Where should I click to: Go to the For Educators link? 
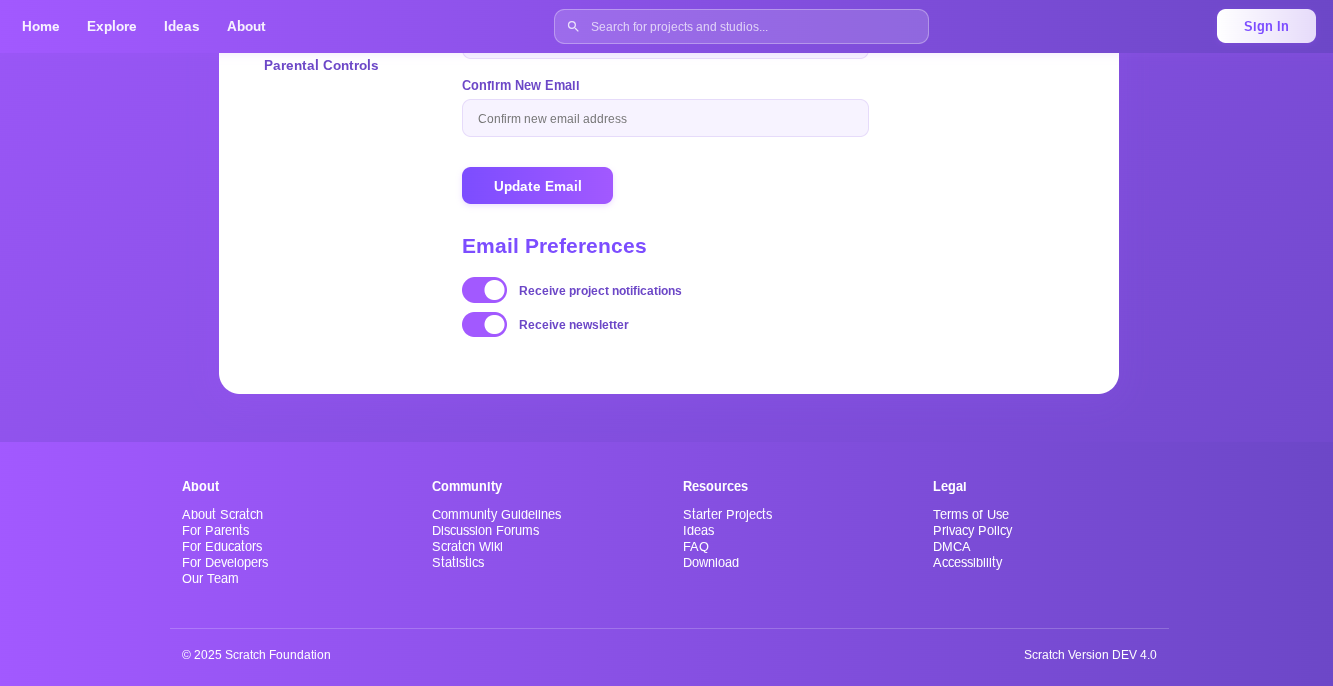[x=222, y=546]
